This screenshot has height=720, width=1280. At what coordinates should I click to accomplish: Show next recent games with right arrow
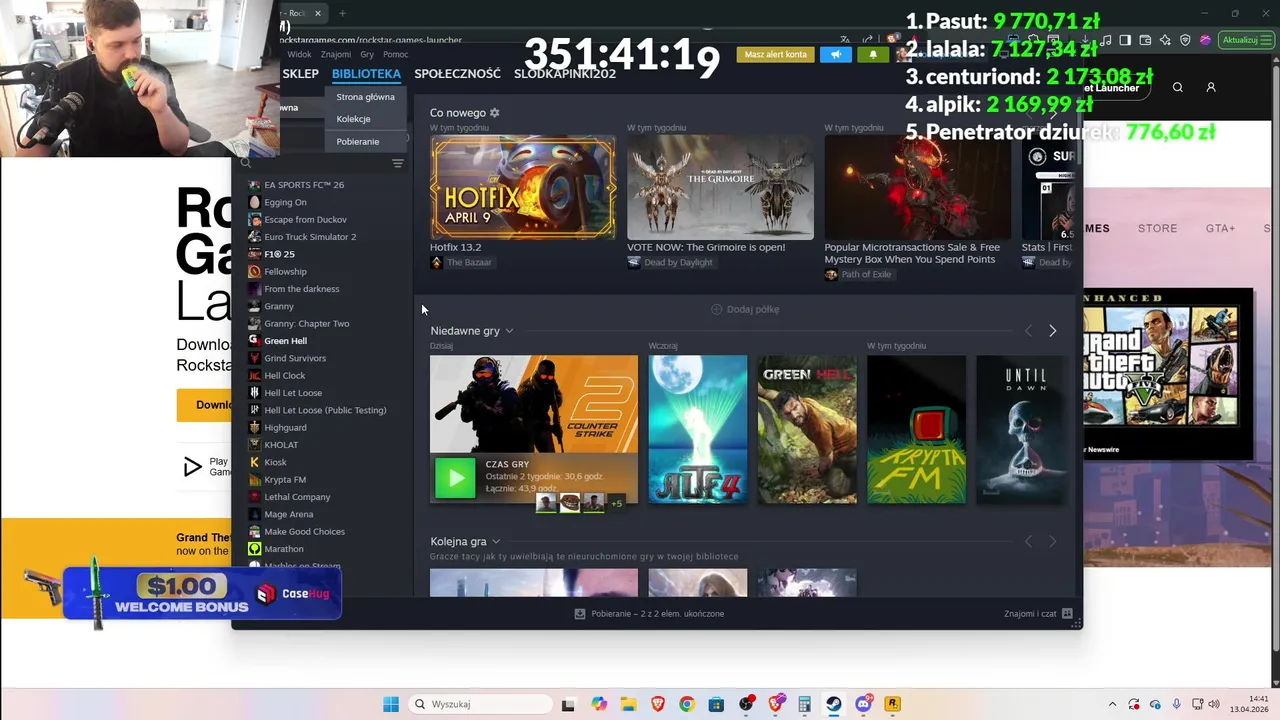[1052, 331]
